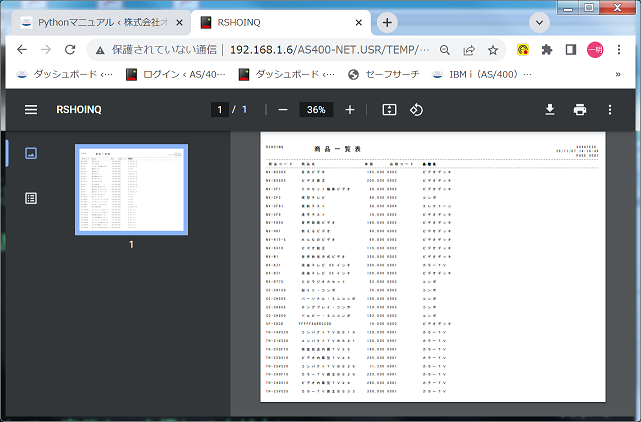Viewport: 641px width, 422px height.
Task: Bookmark this page with star icon
Action: coord(493,49)
